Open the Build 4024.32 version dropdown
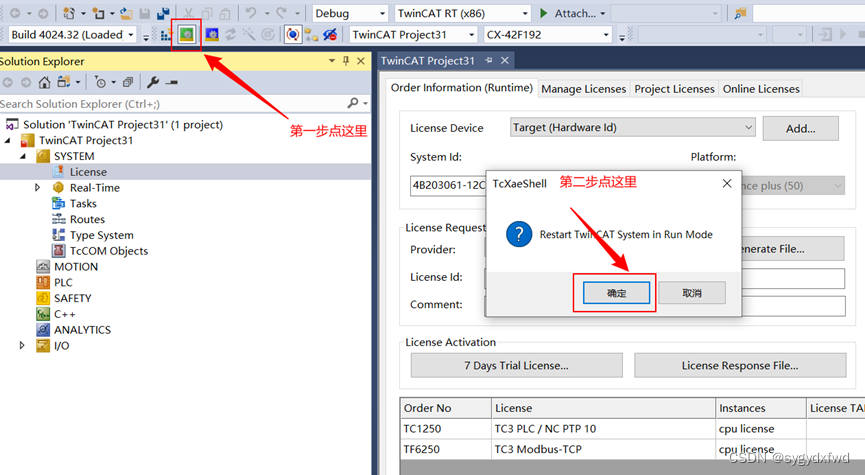Viewport: 865px width, 475px height. tap(131, 35)
